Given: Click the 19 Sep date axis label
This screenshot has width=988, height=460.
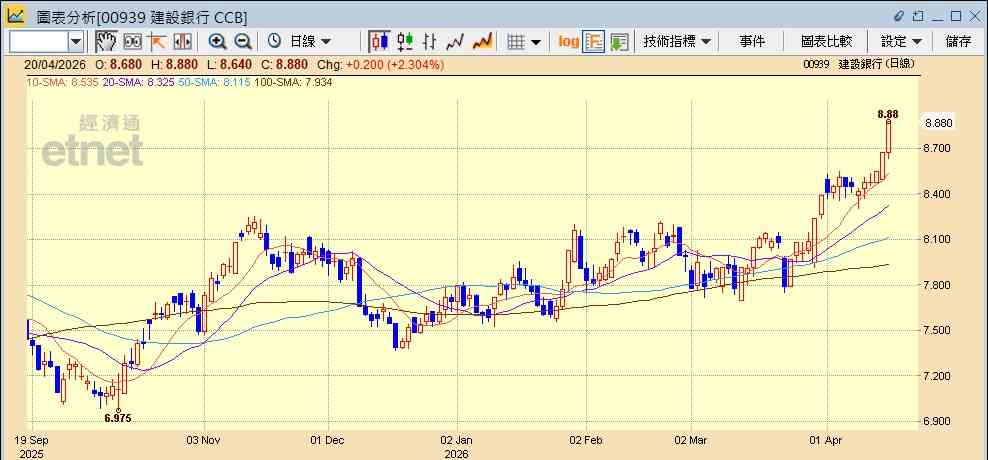Looking at the screenshot, I should point(30,440).
